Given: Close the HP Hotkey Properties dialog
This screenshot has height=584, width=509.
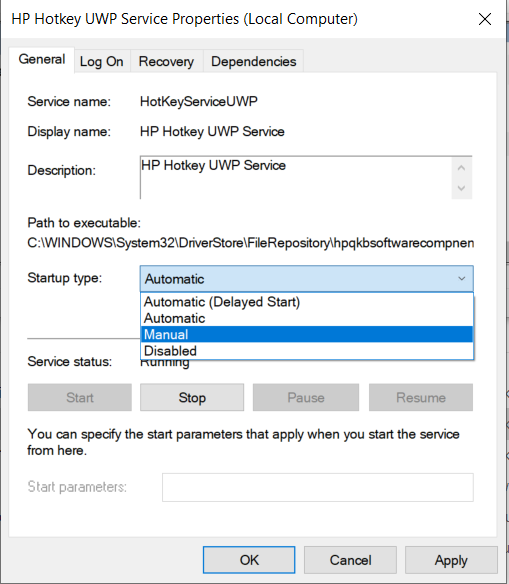Looking at the screenshot, I should (484, 19).
